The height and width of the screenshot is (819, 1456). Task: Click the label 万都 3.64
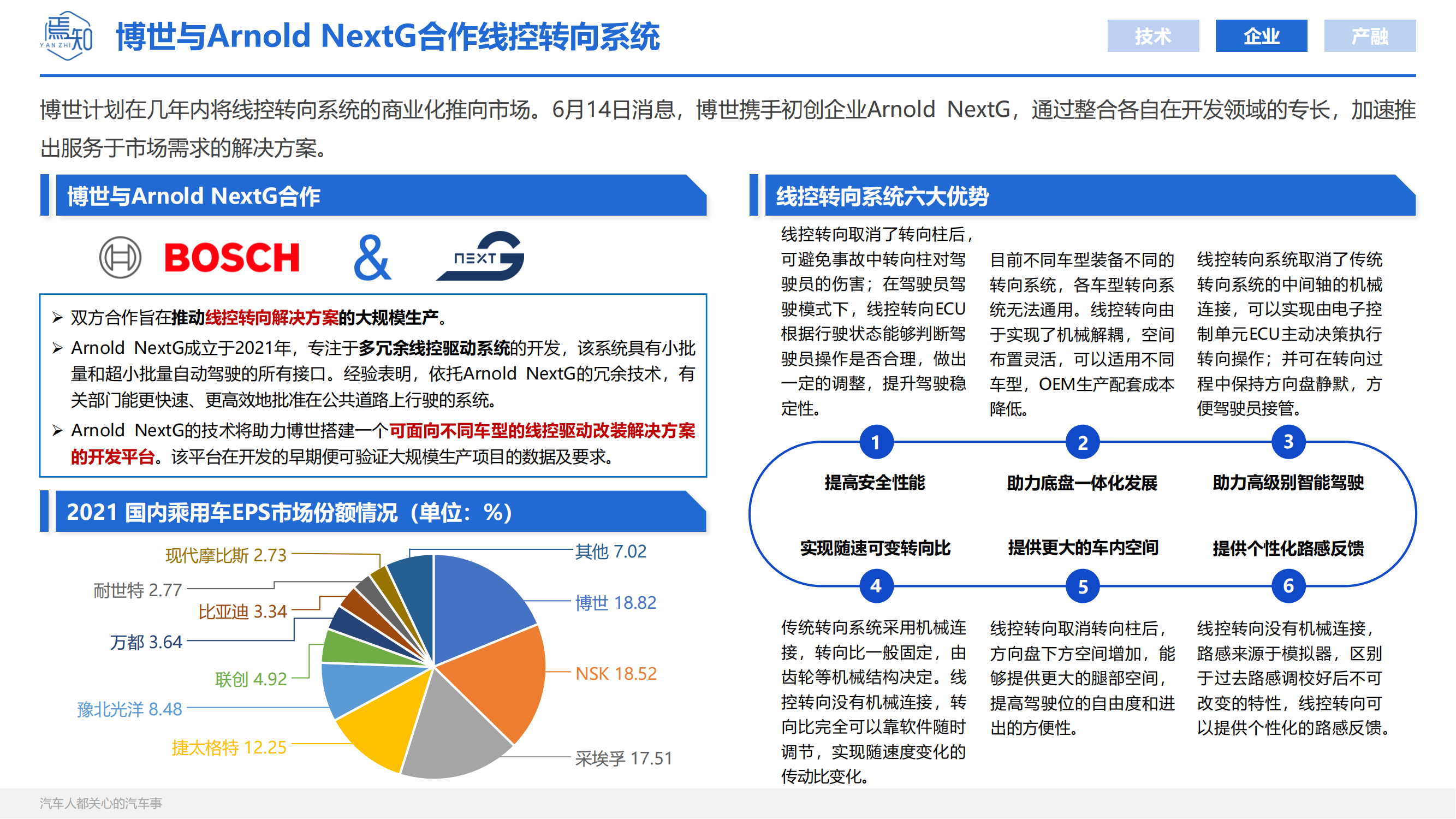pos(146,643)
